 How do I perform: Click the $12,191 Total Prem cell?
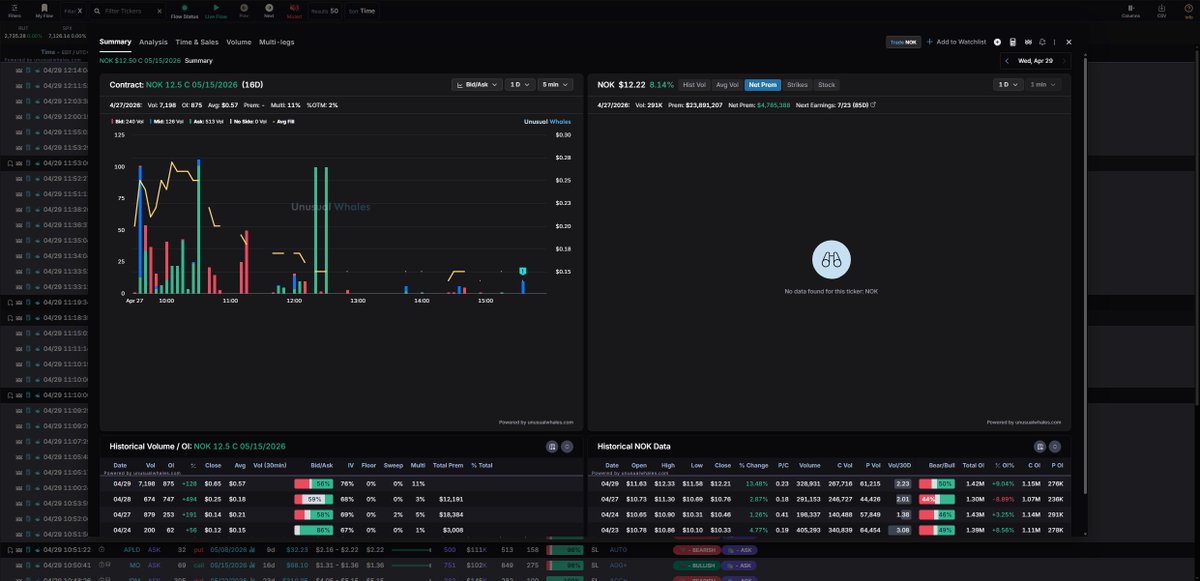(452, 498)
